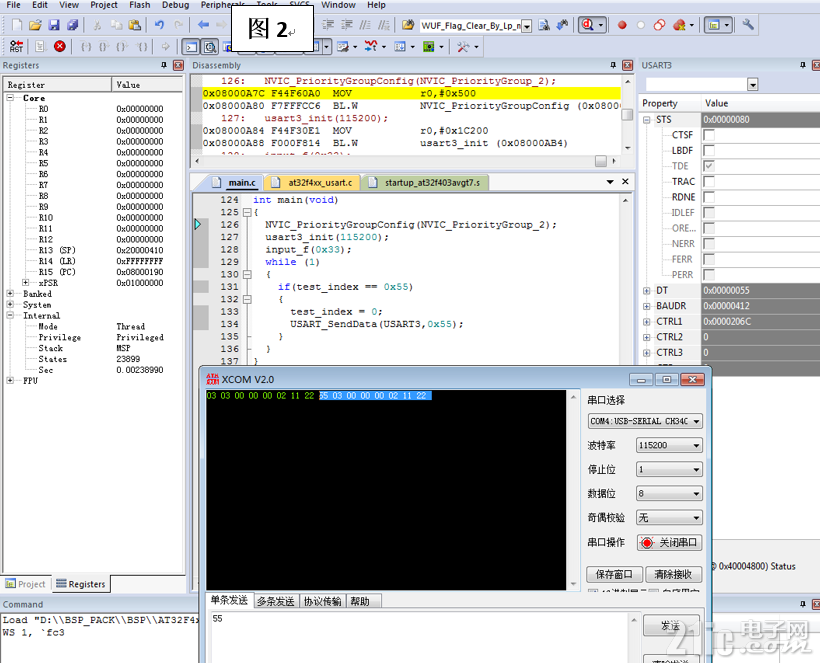The height and width of the screenshot is (663, 820).
Task: Toggle the IDLEF flag checkbox
Action: 709,213
